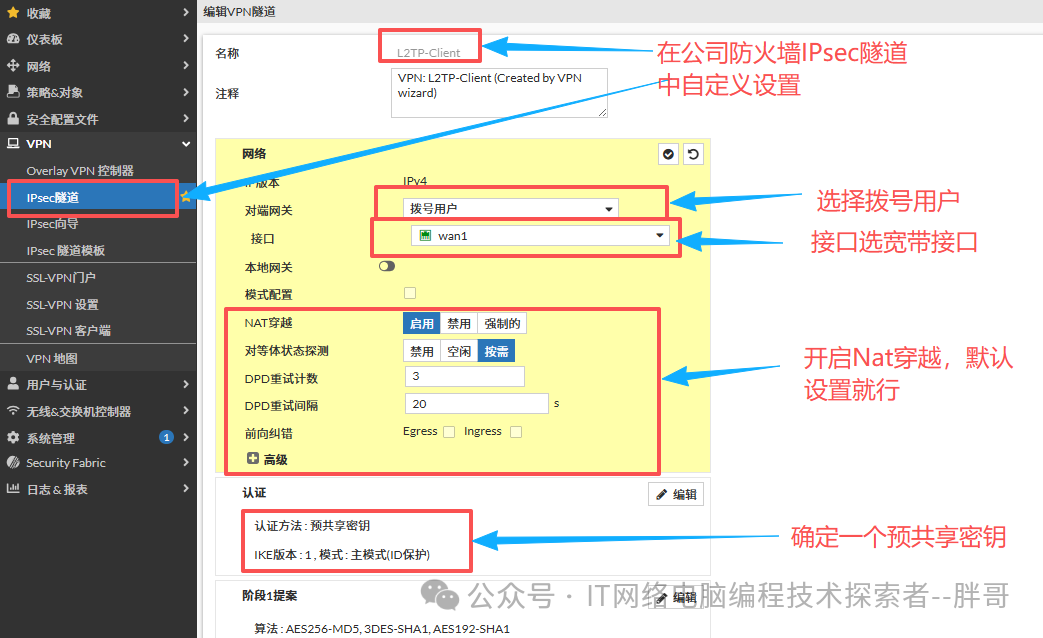This screenshot has width=1043, height=638.
Task: Open the 对端网关 dropdown showing 拨号用户
Action: [x=510, y=208]
